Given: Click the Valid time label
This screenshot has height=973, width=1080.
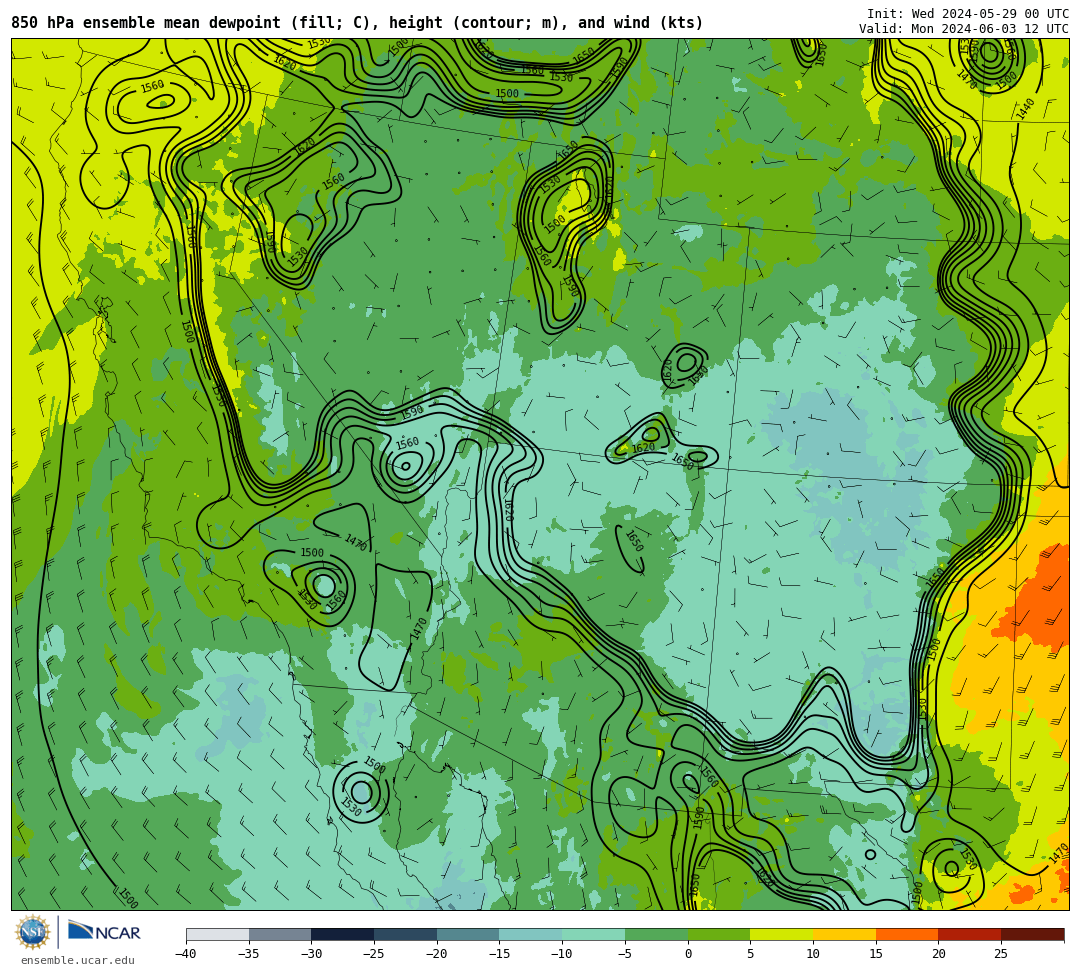Looking at the screenshot, I should coord(964,29).
